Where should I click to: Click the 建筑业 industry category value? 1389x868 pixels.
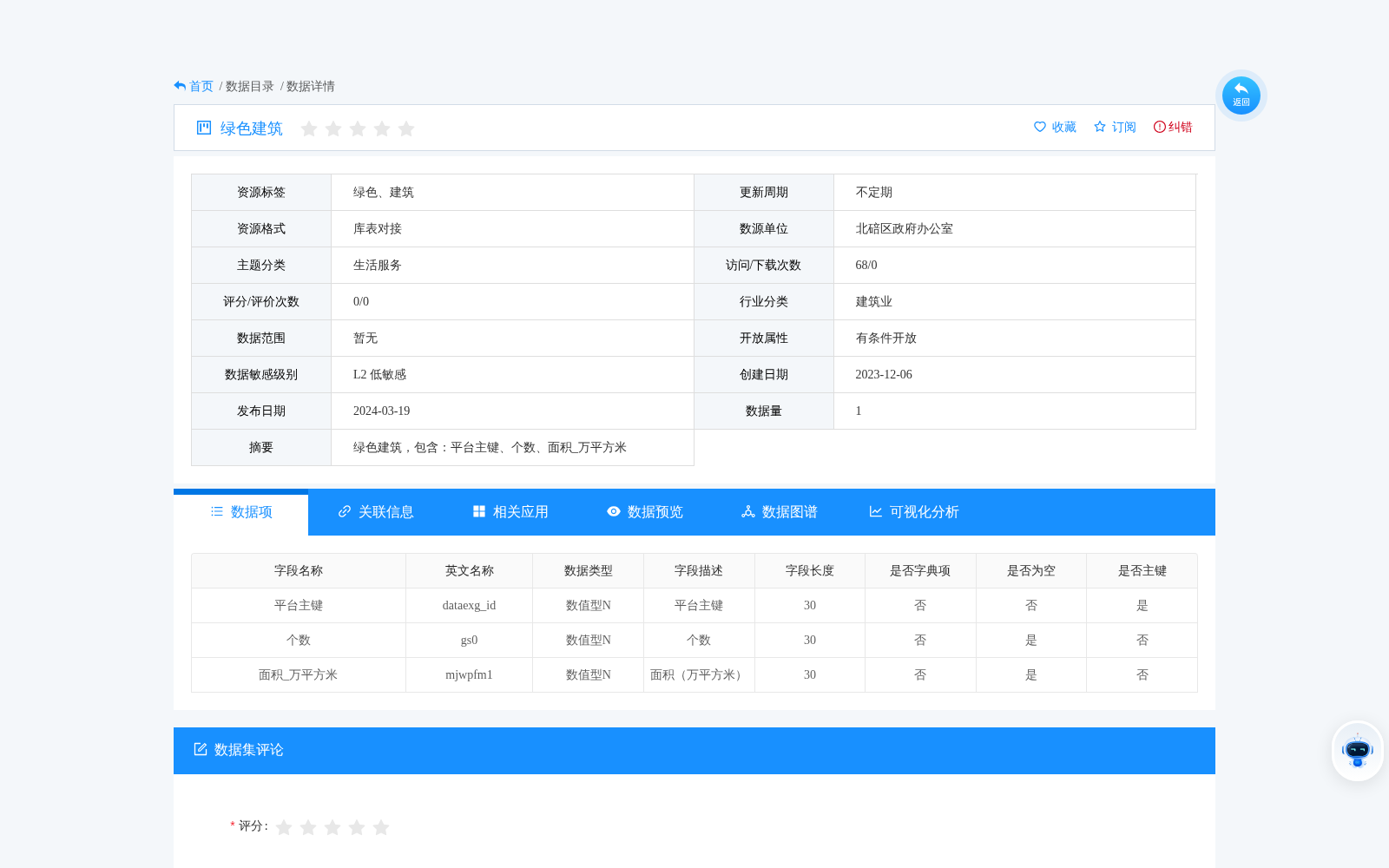coord(874,302)
